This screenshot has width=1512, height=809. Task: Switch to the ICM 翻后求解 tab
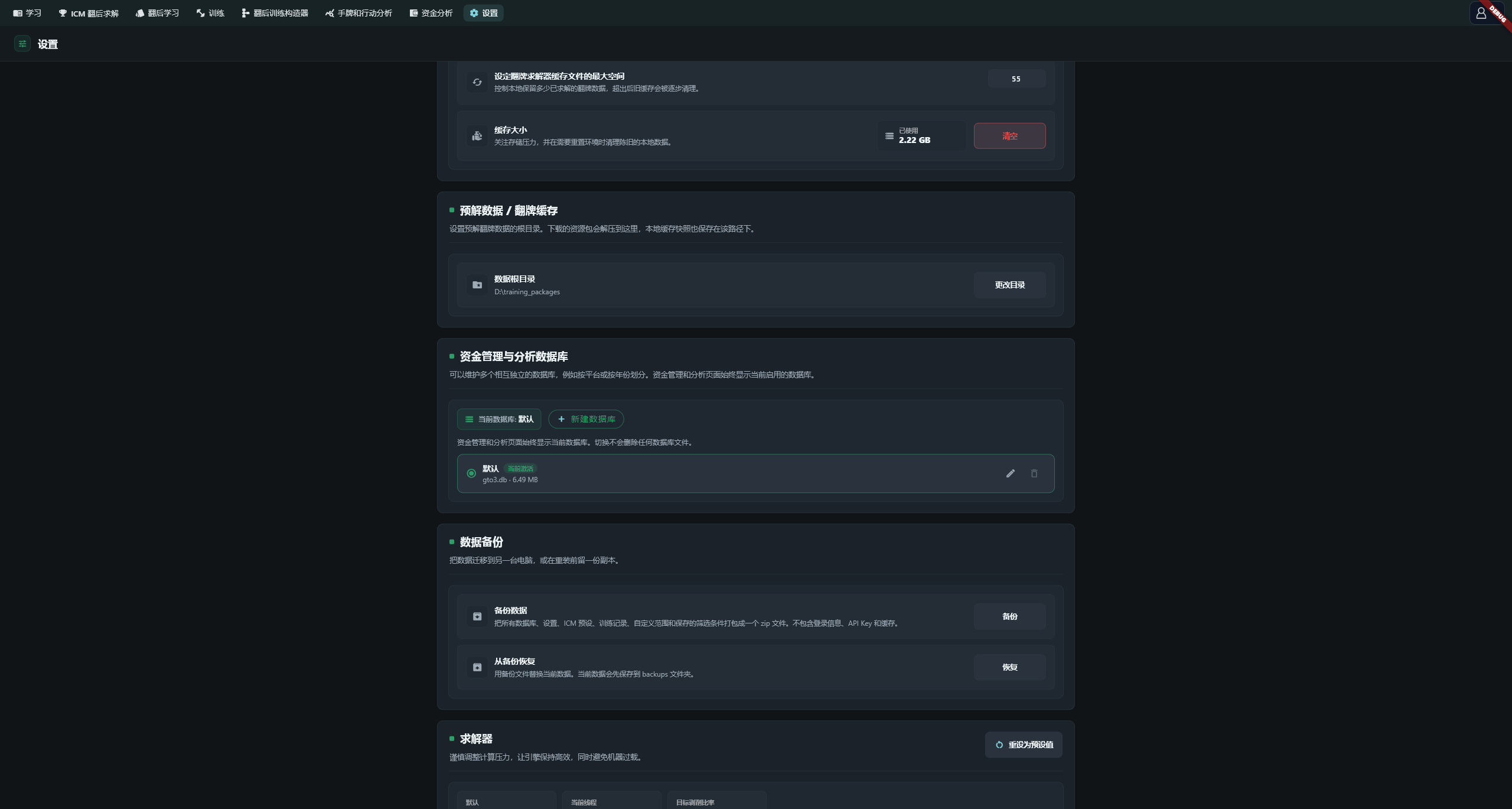tap(89, 13)
